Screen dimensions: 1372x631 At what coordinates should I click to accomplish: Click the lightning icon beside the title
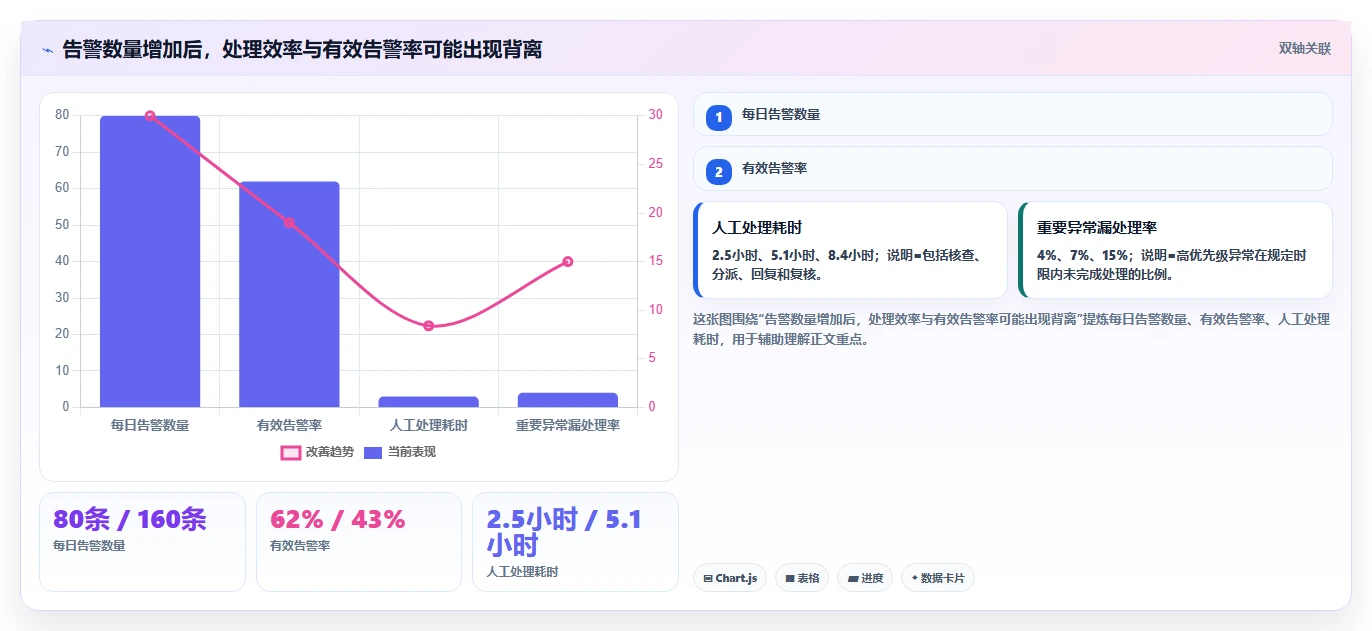pyautogui.click(x=48, y=49)
